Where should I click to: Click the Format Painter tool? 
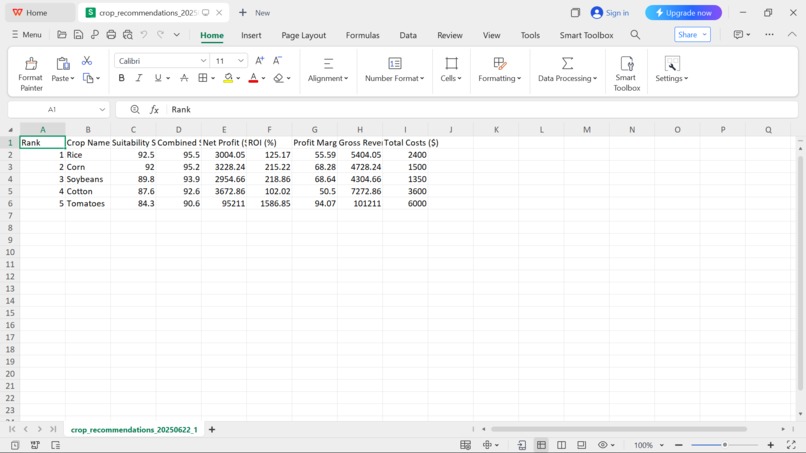30,74
